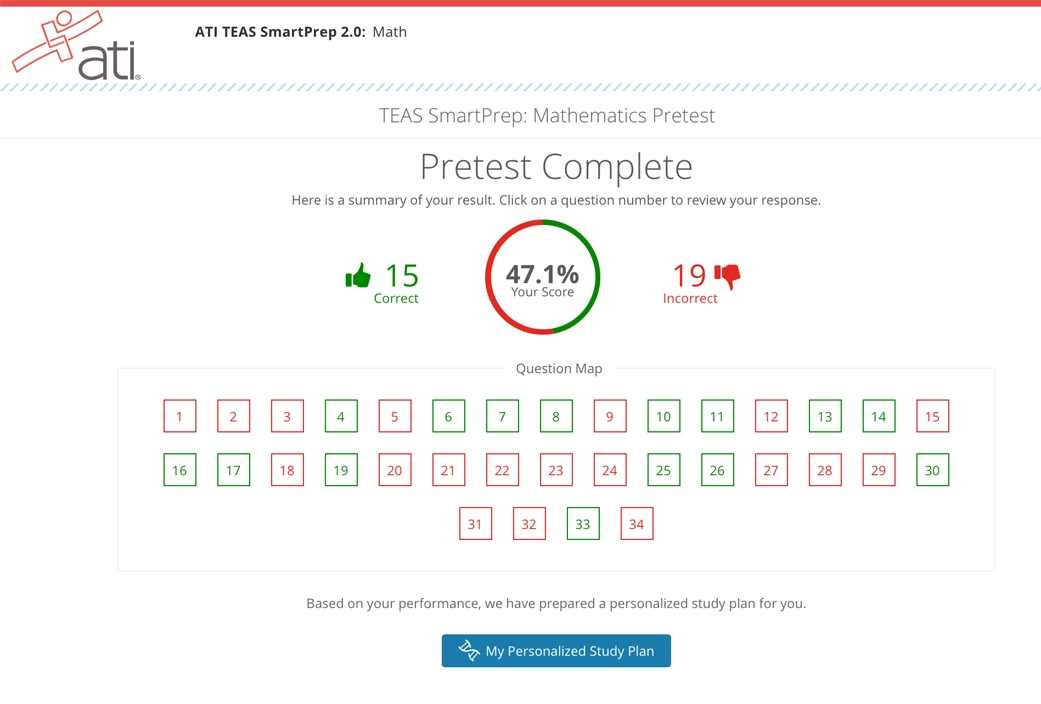Select question 33 to review

pyautogui.click(x=582, y=523)
